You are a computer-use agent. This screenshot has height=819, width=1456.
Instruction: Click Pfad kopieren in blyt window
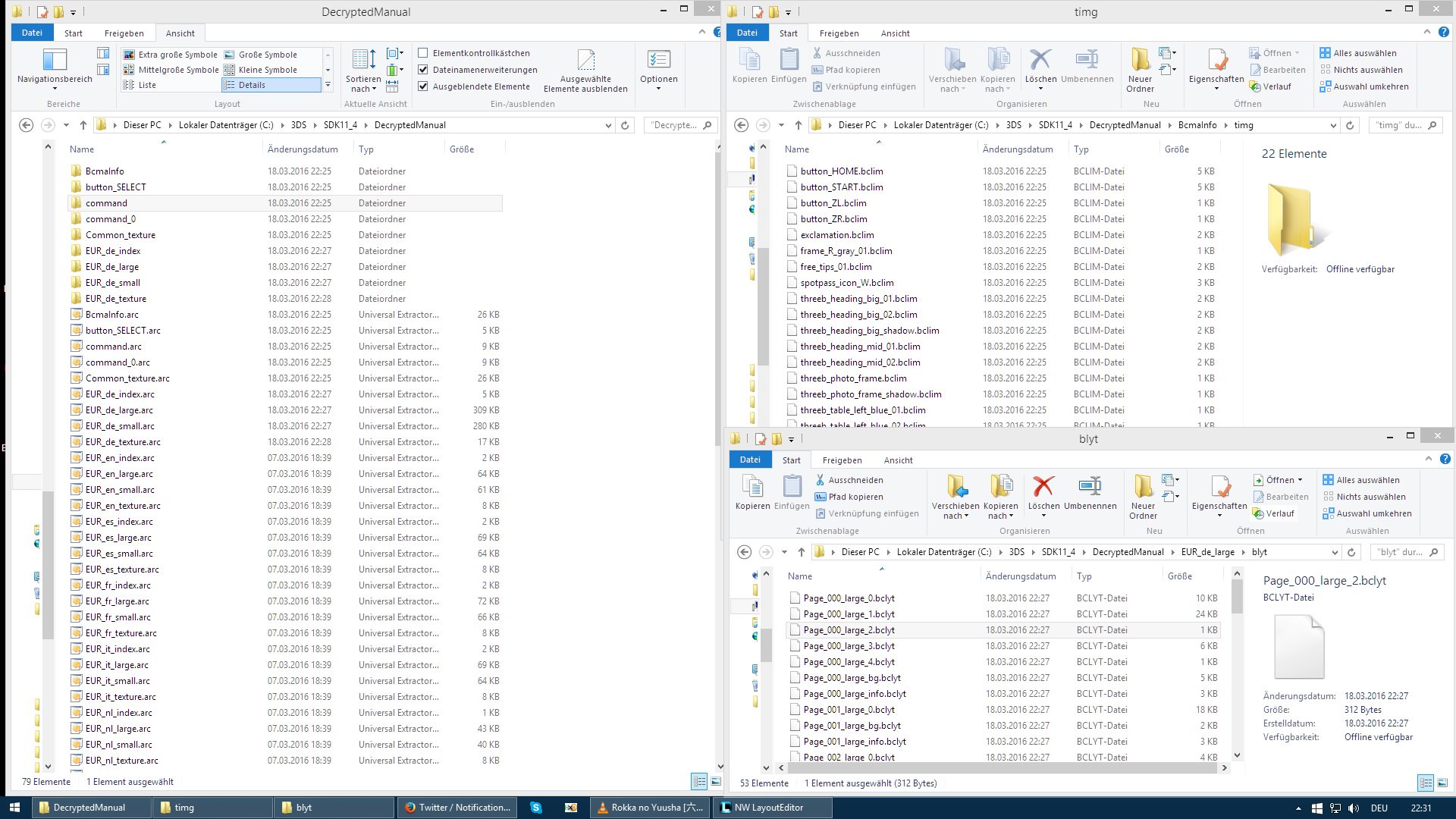pyautogui.click(x=849, y=497)
